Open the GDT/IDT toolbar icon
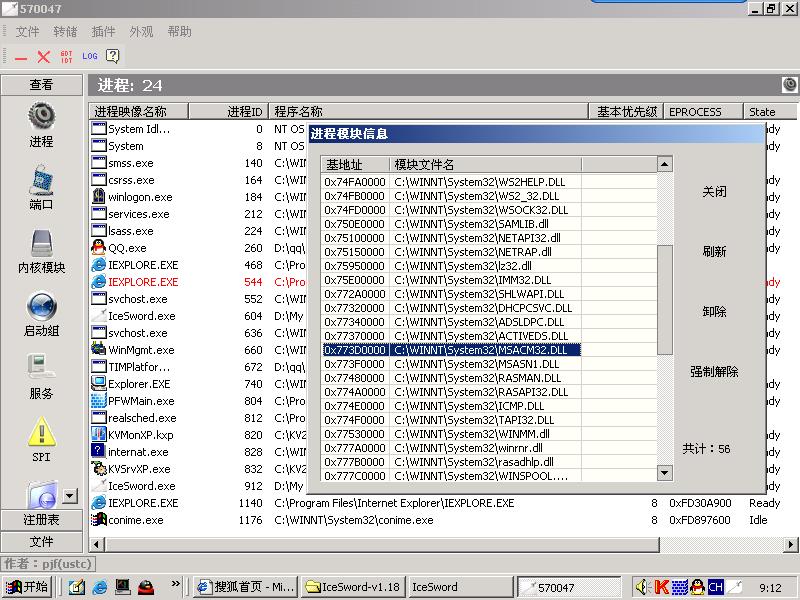800x600 pixels. coord(66,57)
